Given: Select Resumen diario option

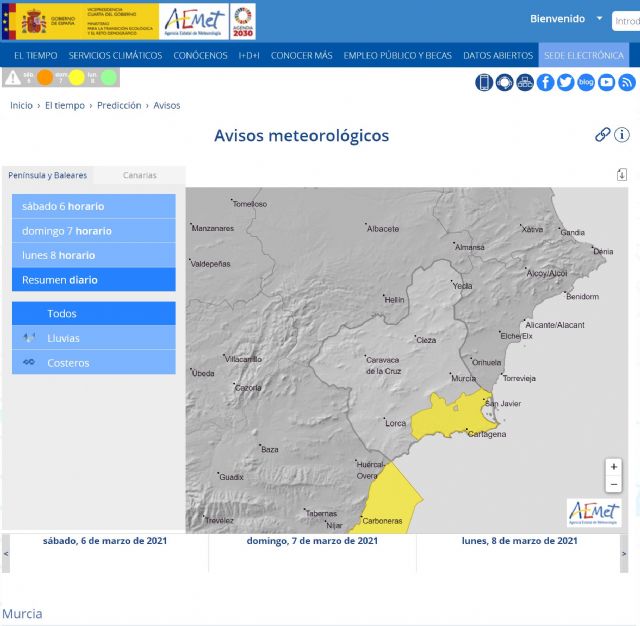Looking at the screenshot, I should [94, 280].
